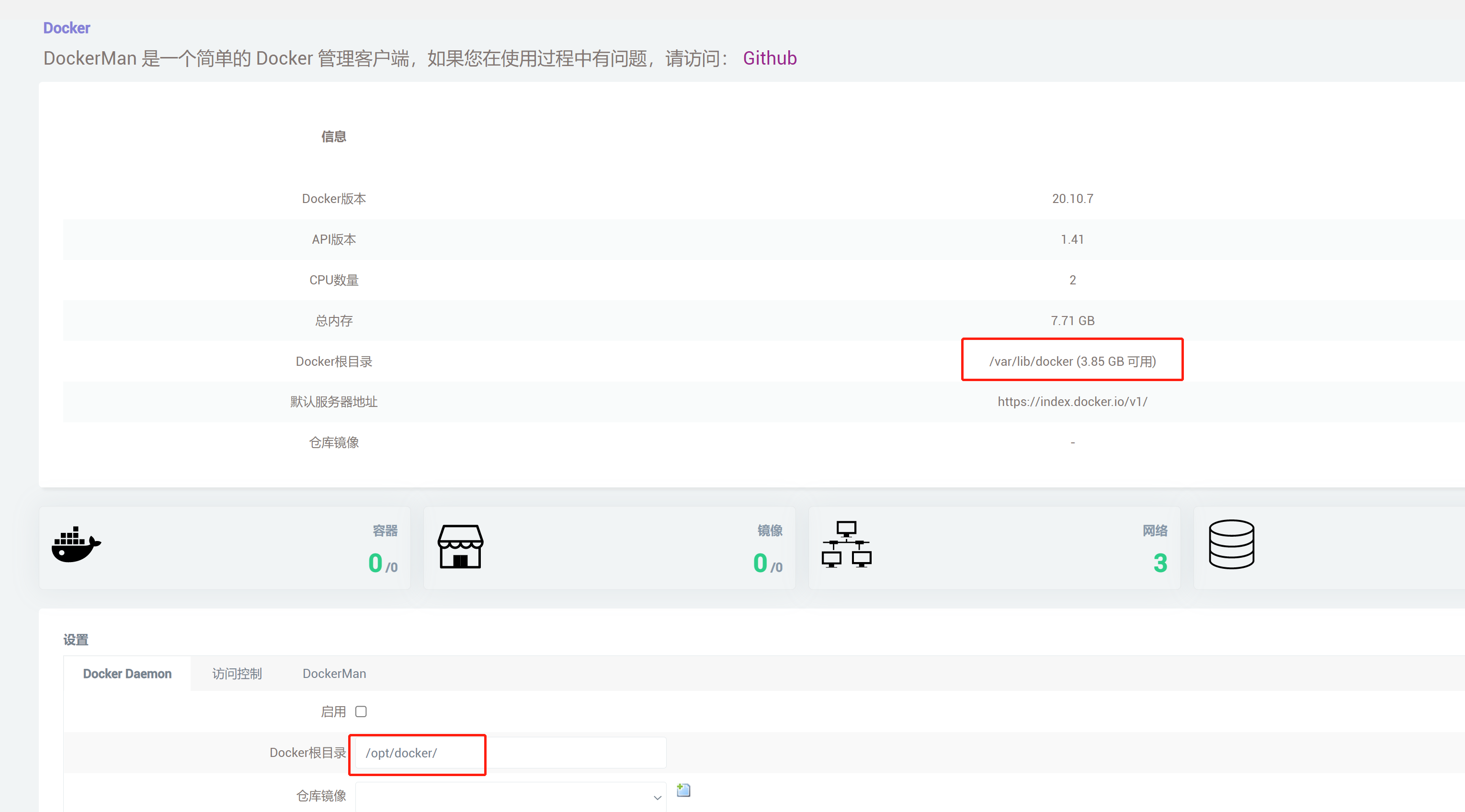This screenshot has height=812, width=1465.
Task: Switch to the 访问控制 tab
Action: (x=237, y=673)
